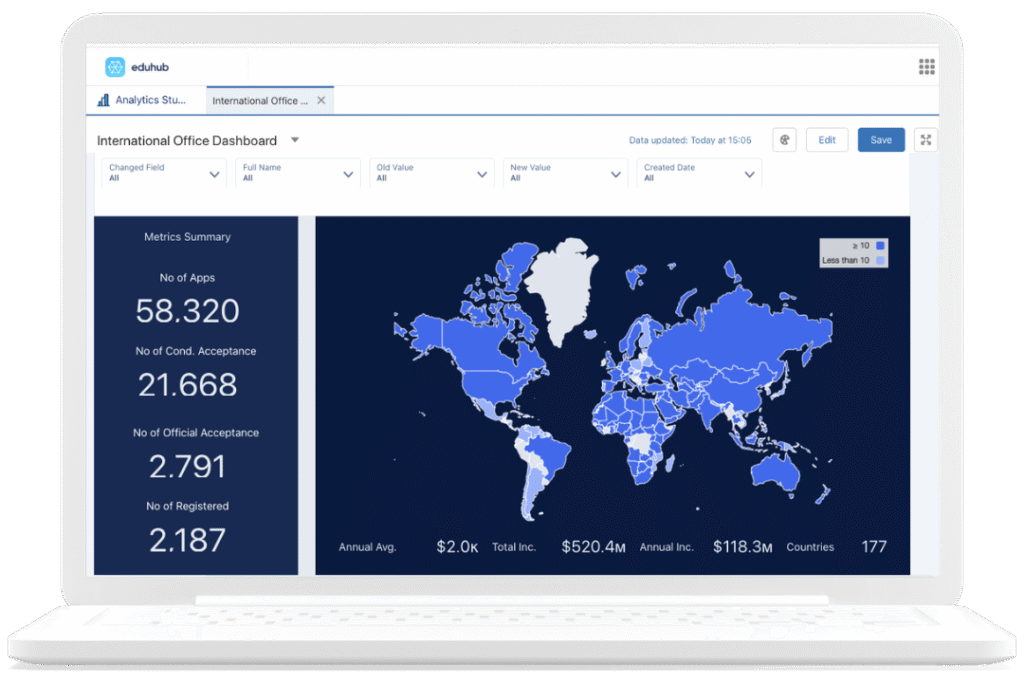This screenshot has width=1024, height=683.
Task: Click the palette theme icon beside Edit
Action: pos(784,139)
